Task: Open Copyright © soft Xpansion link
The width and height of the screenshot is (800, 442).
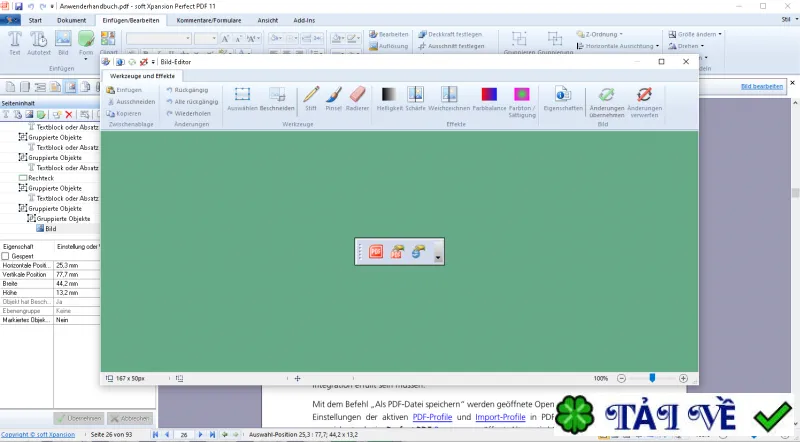Action: tap(38, 434)
